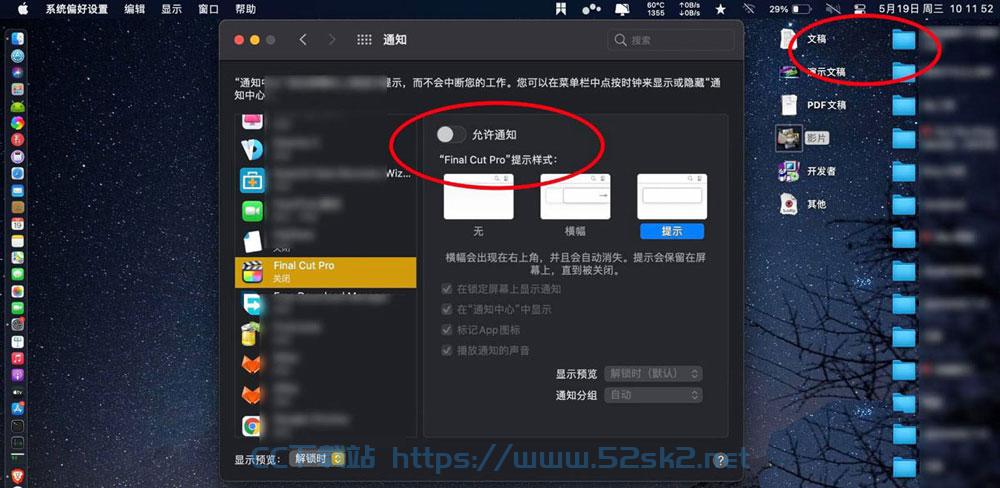Check 在锁定屏幕上显示通知 checkbox

(x=447, y=289)
